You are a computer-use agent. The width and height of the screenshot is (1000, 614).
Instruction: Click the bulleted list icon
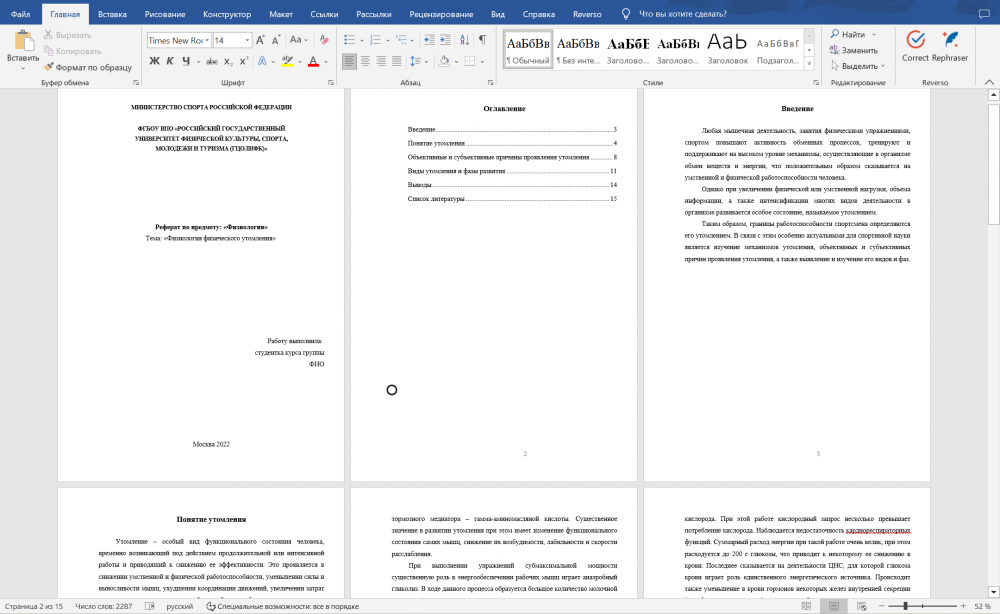point(349,40)
